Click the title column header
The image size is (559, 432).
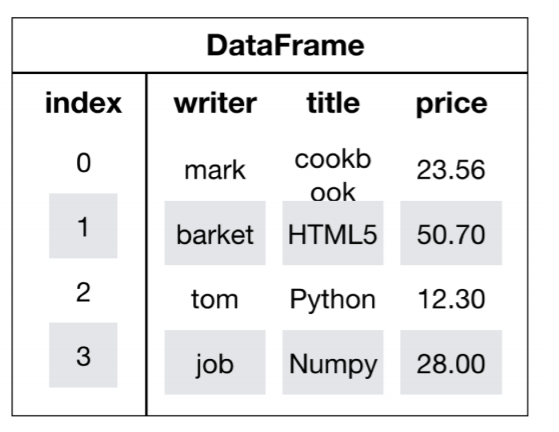pyautogui.click(x=333, y=103)
